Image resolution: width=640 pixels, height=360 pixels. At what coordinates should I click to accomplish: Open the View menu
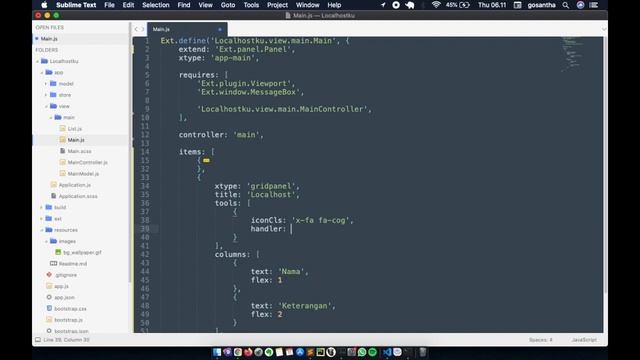[x=205, y=5]
